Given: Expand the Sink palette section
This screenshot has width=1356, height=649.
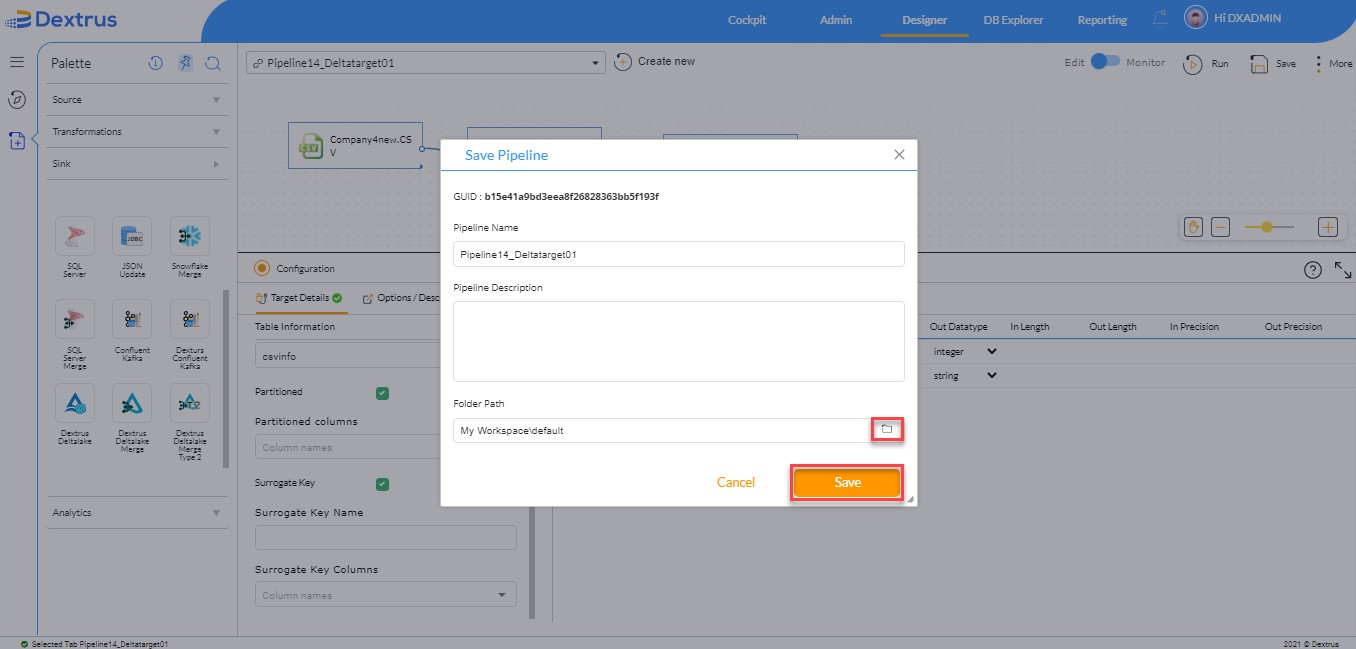Looking at the screenshot, I should tap(137, 163).
